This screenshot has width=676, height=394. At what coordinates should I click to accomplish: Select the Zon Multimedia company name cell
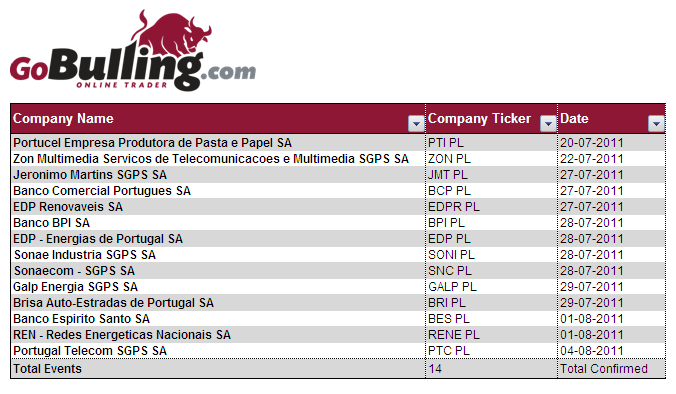218,159
